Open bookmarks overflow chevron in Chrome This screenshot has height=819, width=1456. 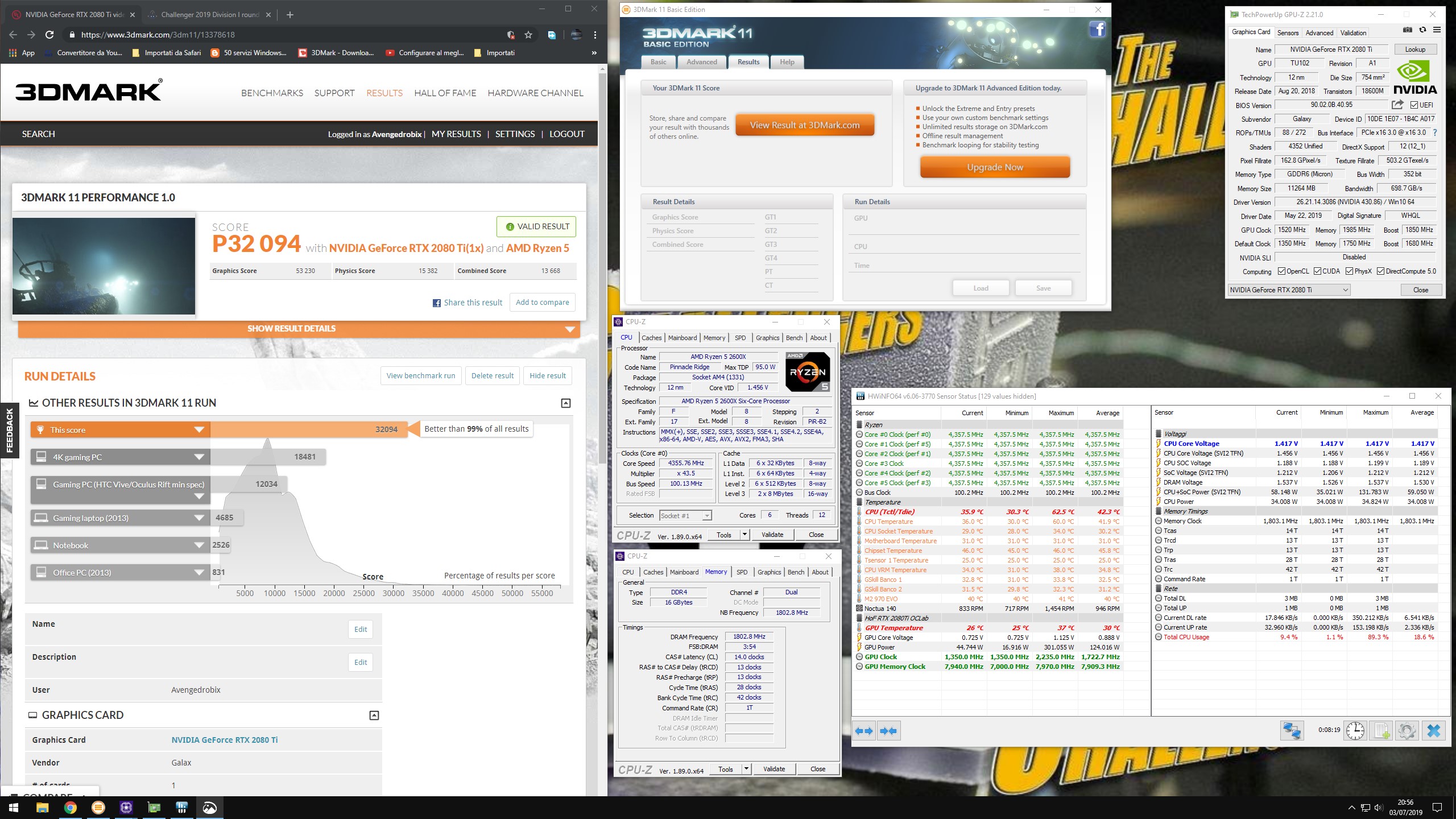pyautogui.click(x=594, y=53)
